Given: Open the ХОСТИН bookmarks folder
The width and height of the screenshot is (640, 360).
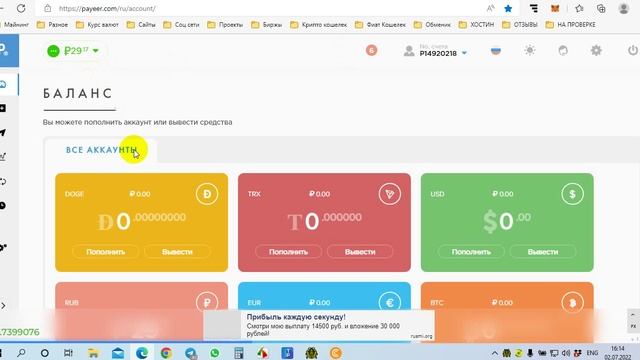Looking at the screenshot, I should pos(476,24).
